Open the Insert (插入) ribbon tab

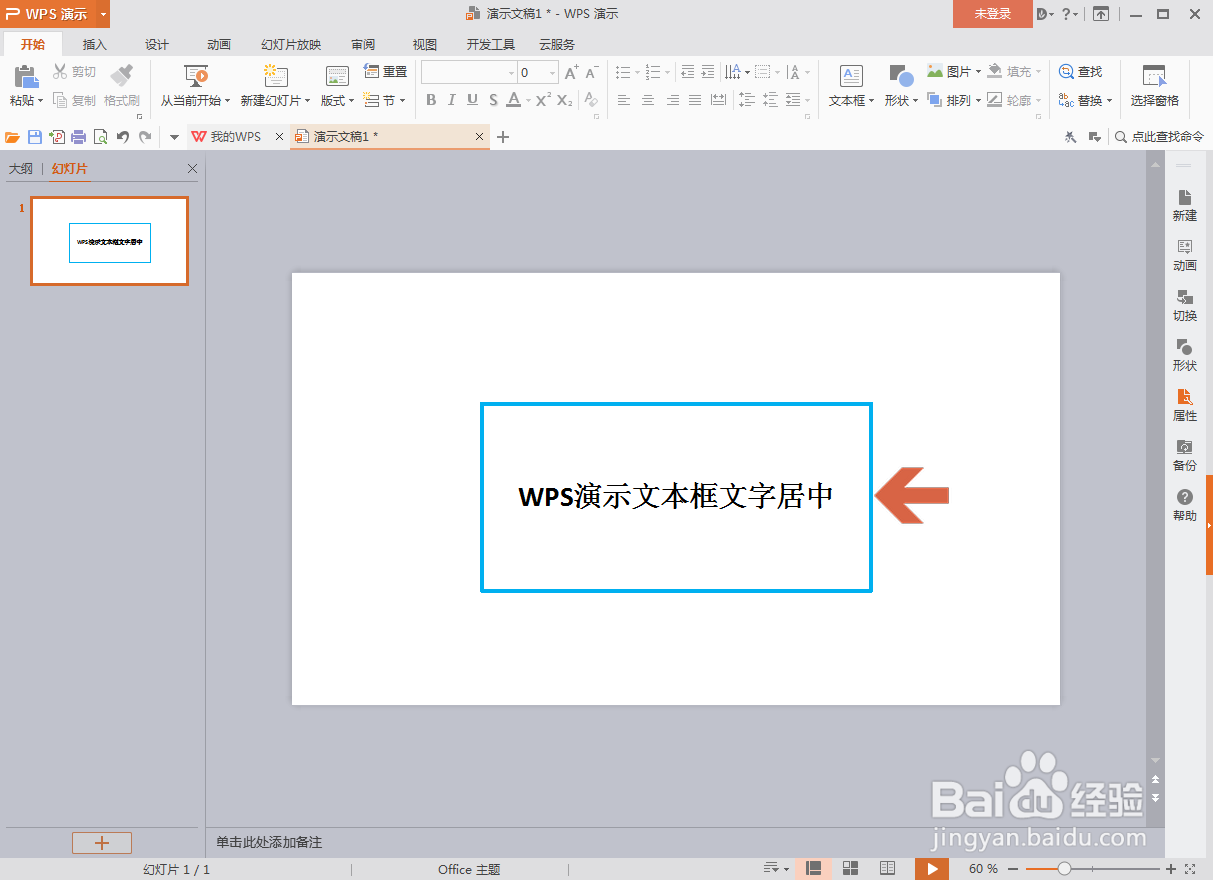pos(95,44)
